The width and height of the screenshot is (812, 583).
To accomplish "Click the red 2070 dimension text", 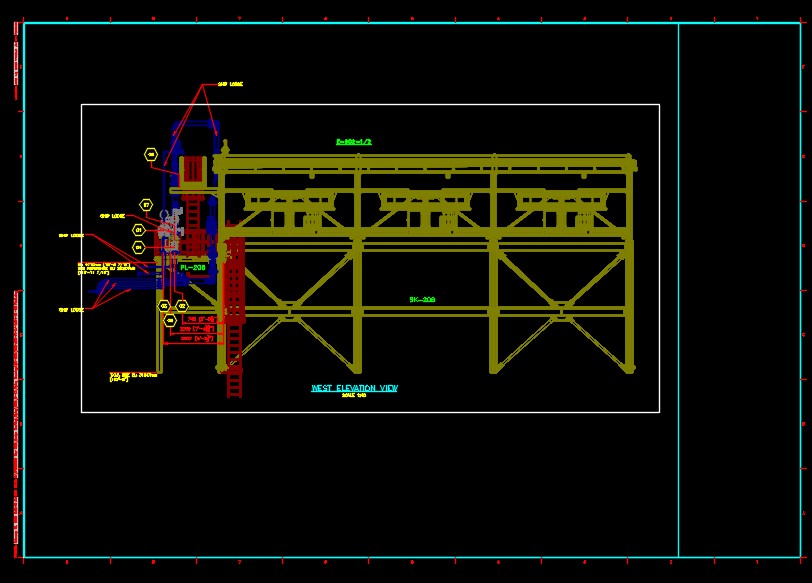I will [191, 329].
